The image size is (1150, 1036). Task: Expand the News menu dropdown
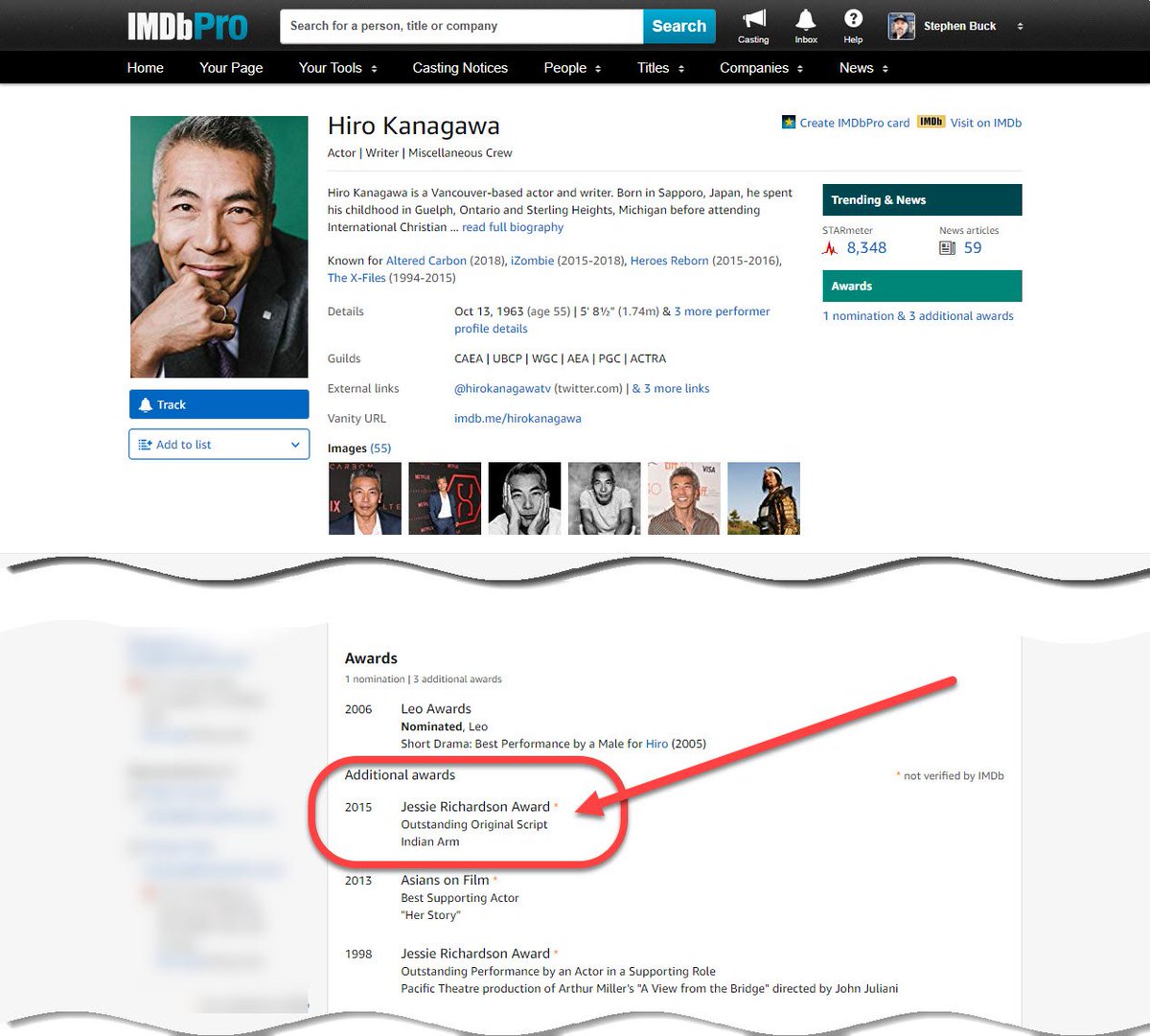click(x=863, y=68)
